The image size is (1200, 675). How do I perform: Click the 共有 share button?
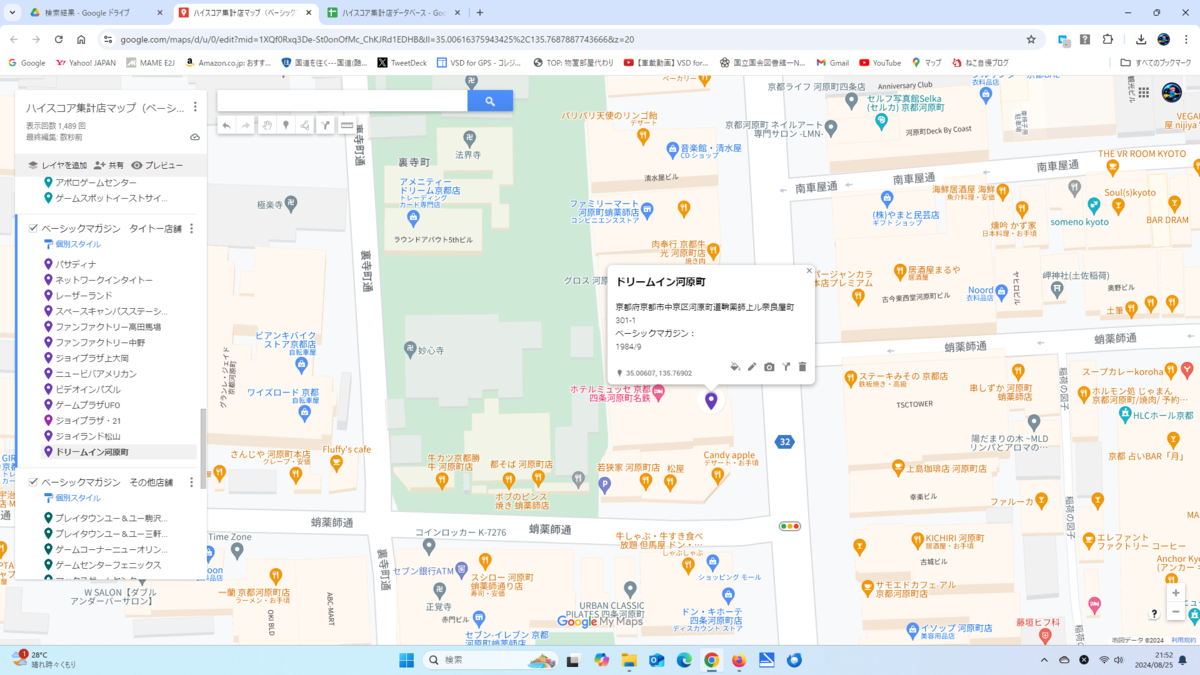(109, 165)
